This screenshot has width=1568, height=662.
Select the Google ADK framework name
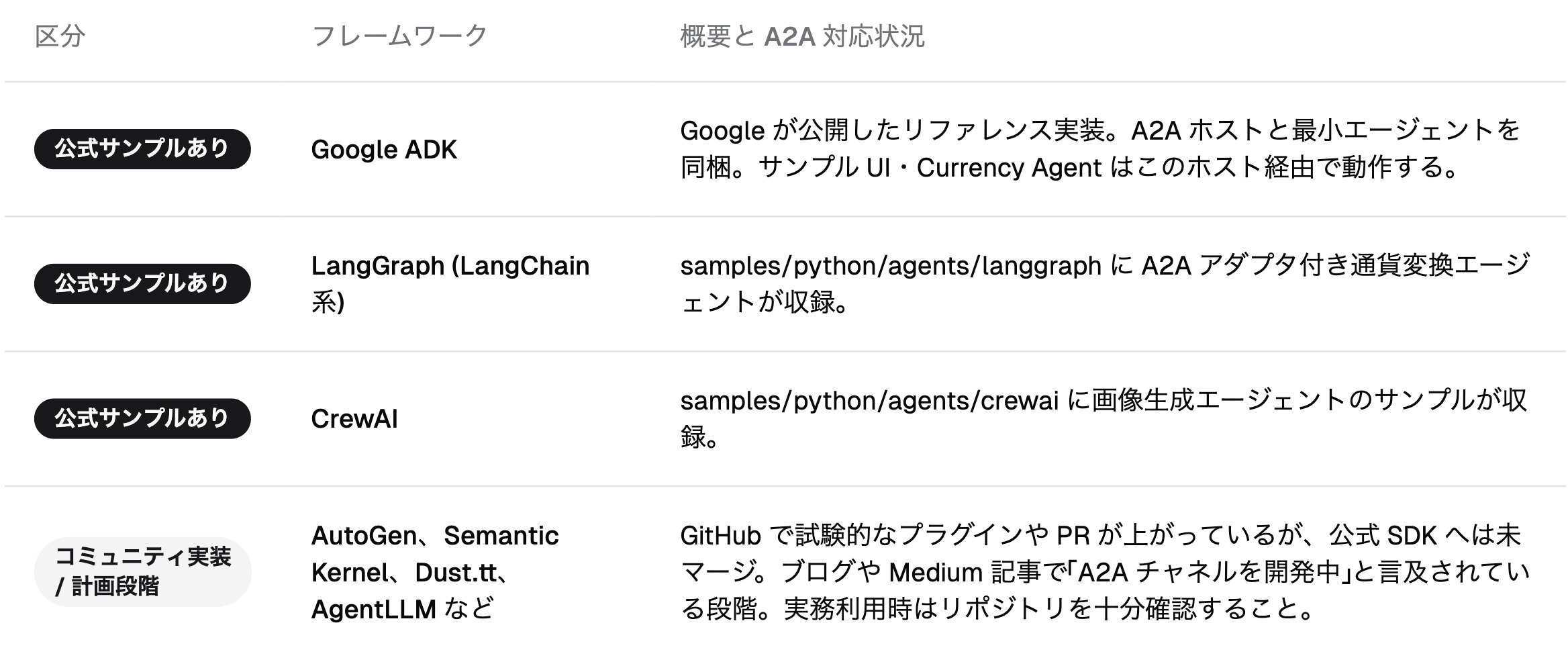click(384, 150)
